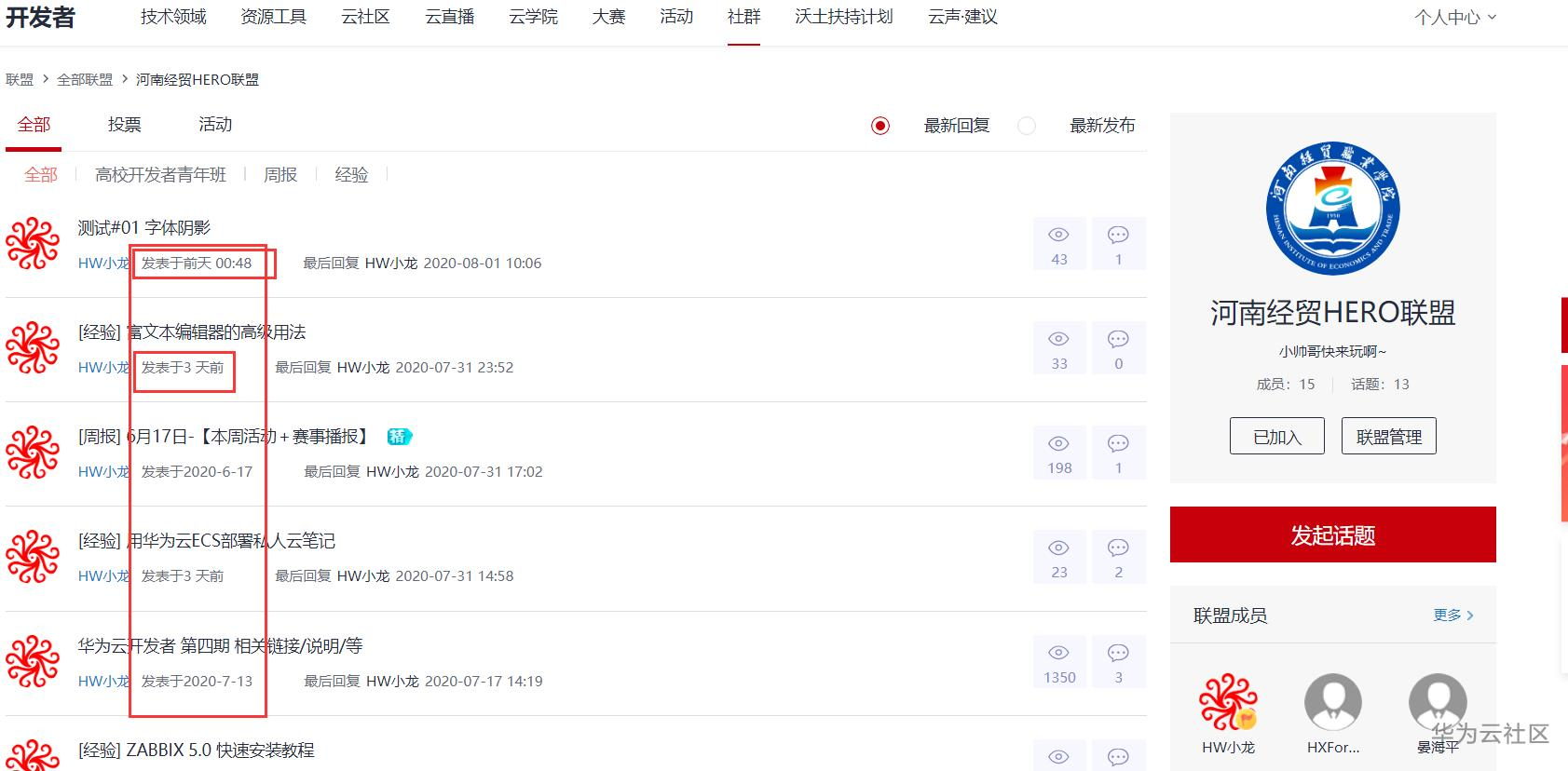Click the views eye icon for 富文本编辑器的高级用法
Screen dimensions: 1568x771
(x=1058, y=339)
